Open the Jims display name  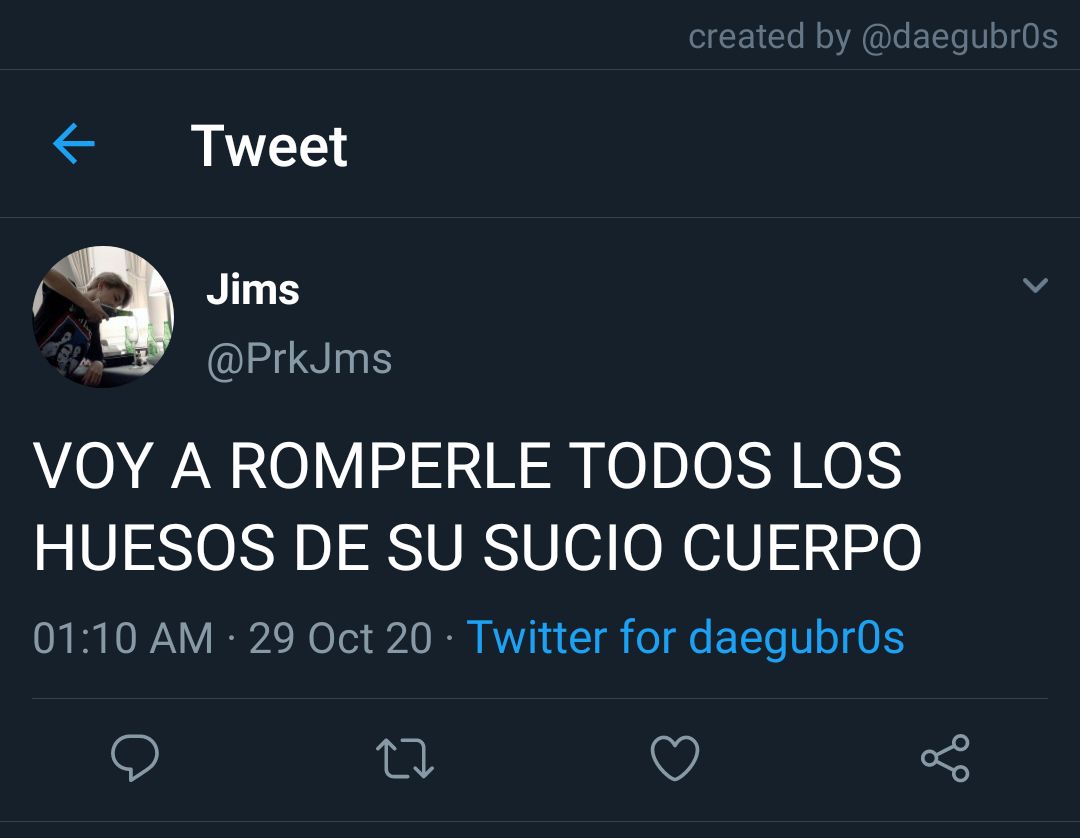[x=253, y=289]
